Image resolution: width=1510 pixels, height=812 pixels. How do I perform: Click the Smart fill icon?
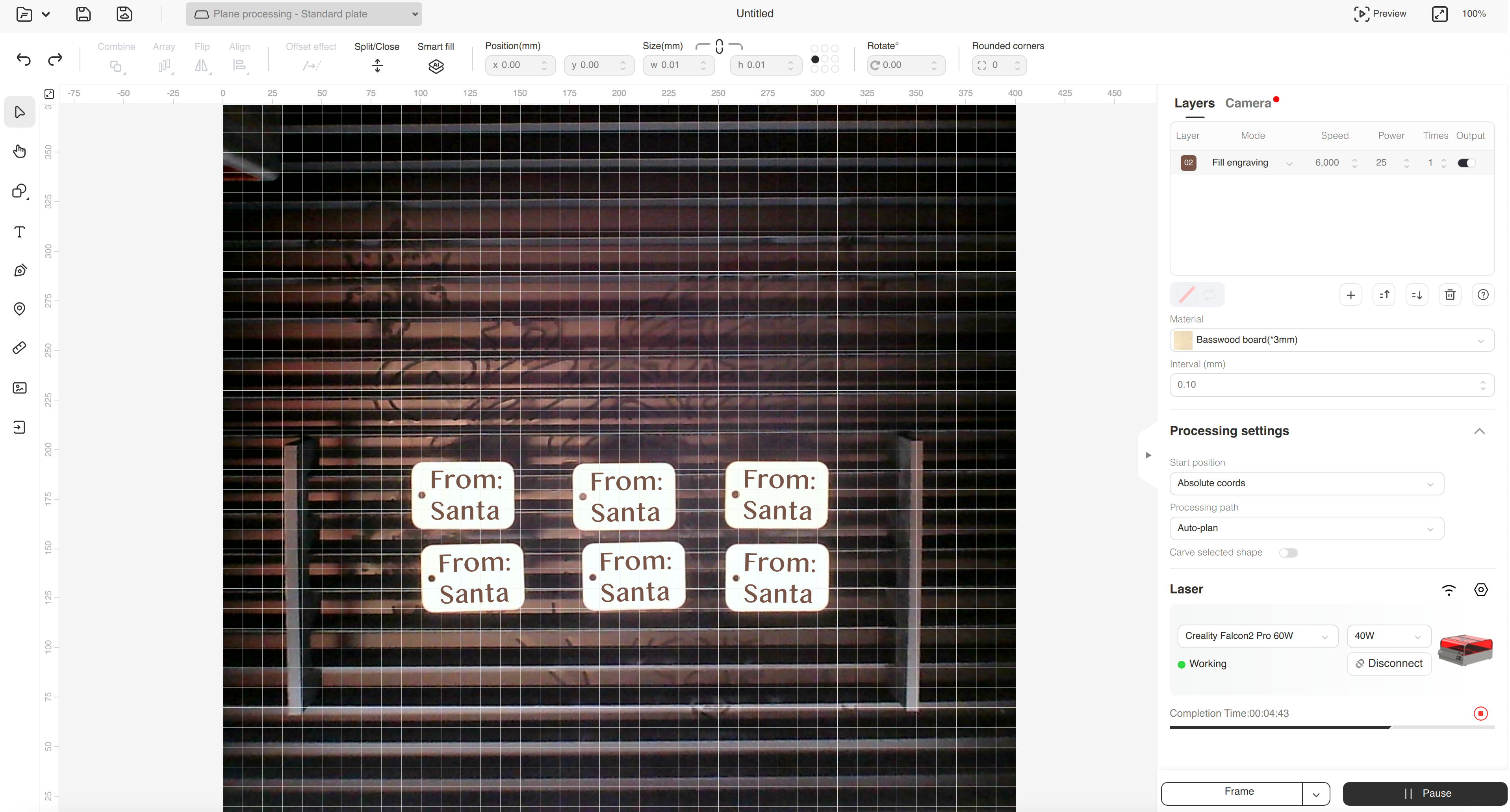click(436, 66)
